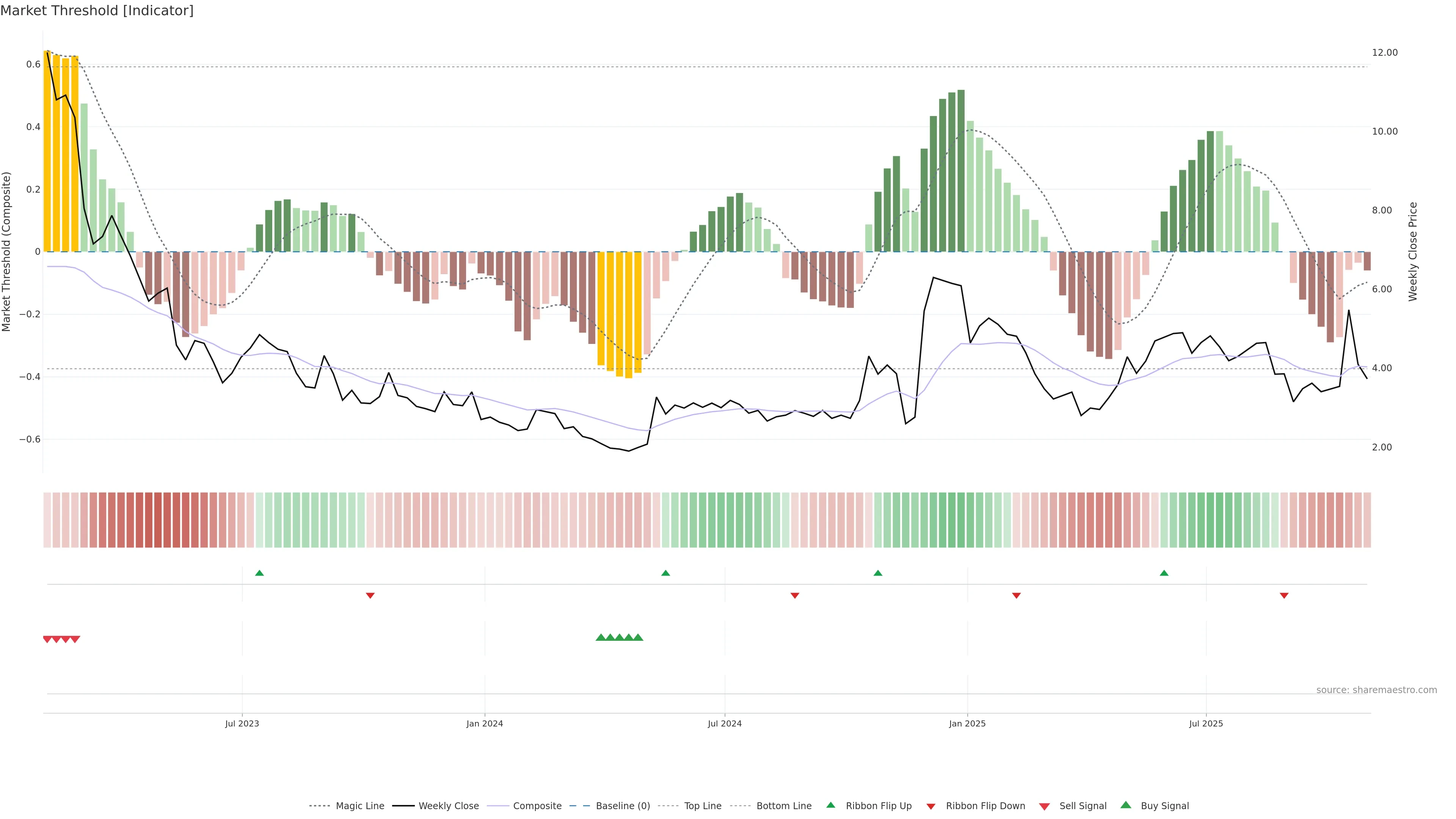Image resolution: width=1456 pixels, height=819 pixels.
Task: Toggle the Composite legend entry
Action: [537, 806]
